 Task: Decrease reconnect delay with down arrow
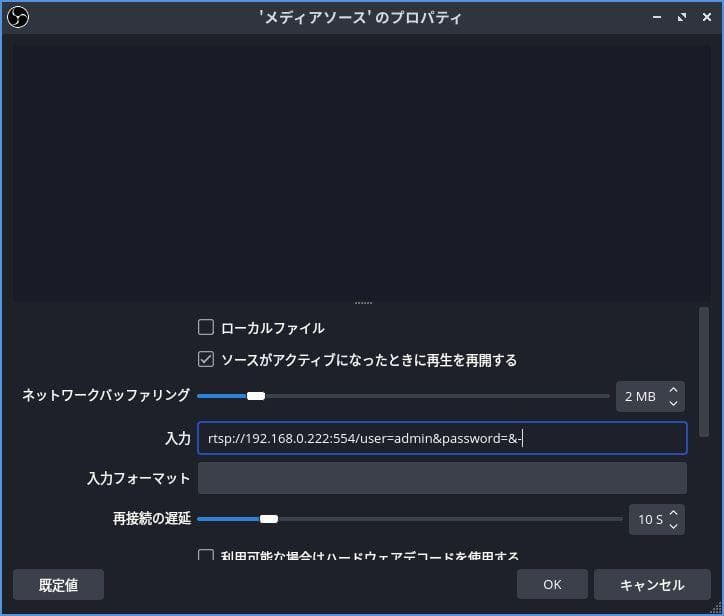click(673, 526)
